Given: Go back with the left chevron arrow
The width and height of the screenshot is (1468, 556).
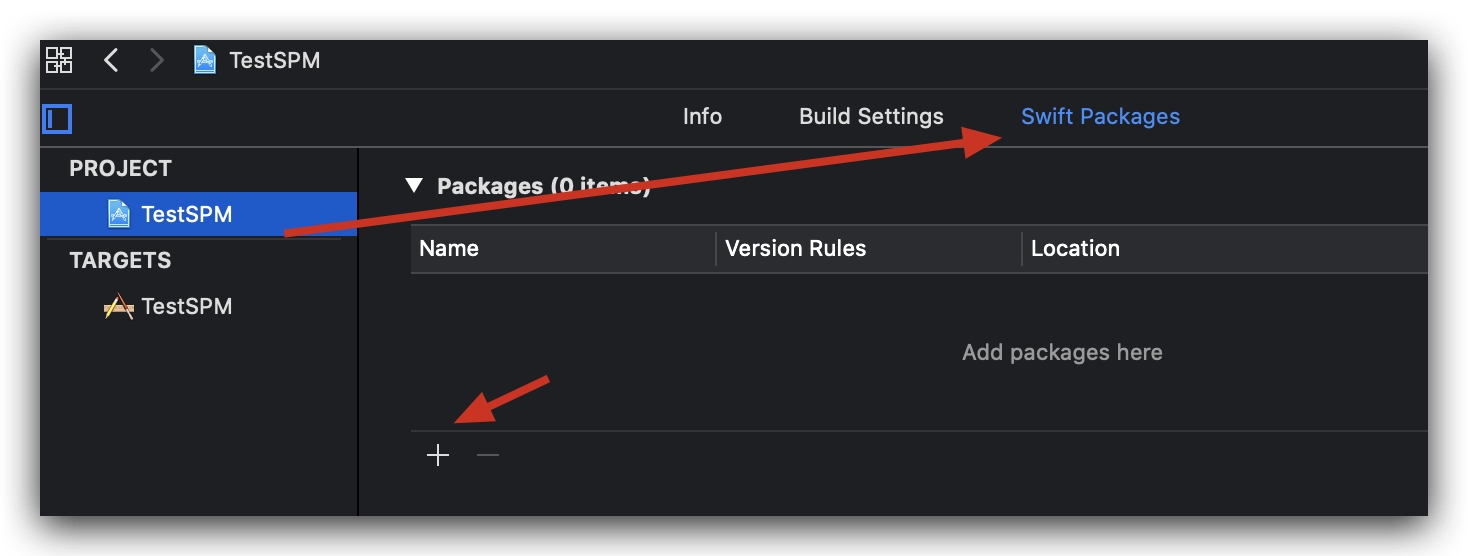Looking at the screenshot, I should click(111, 60).
